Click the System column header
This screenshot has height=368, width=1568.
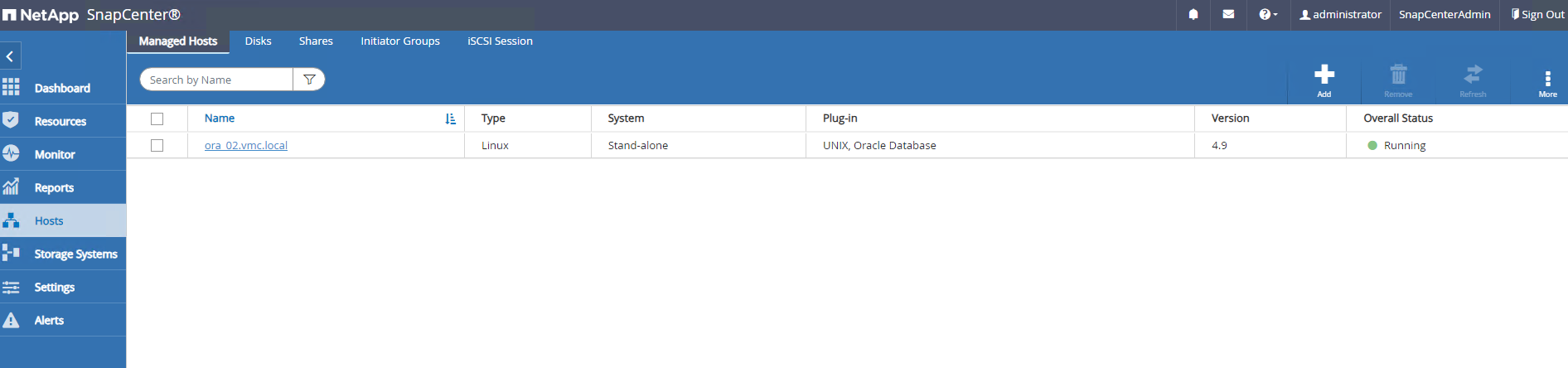[626, 119]
